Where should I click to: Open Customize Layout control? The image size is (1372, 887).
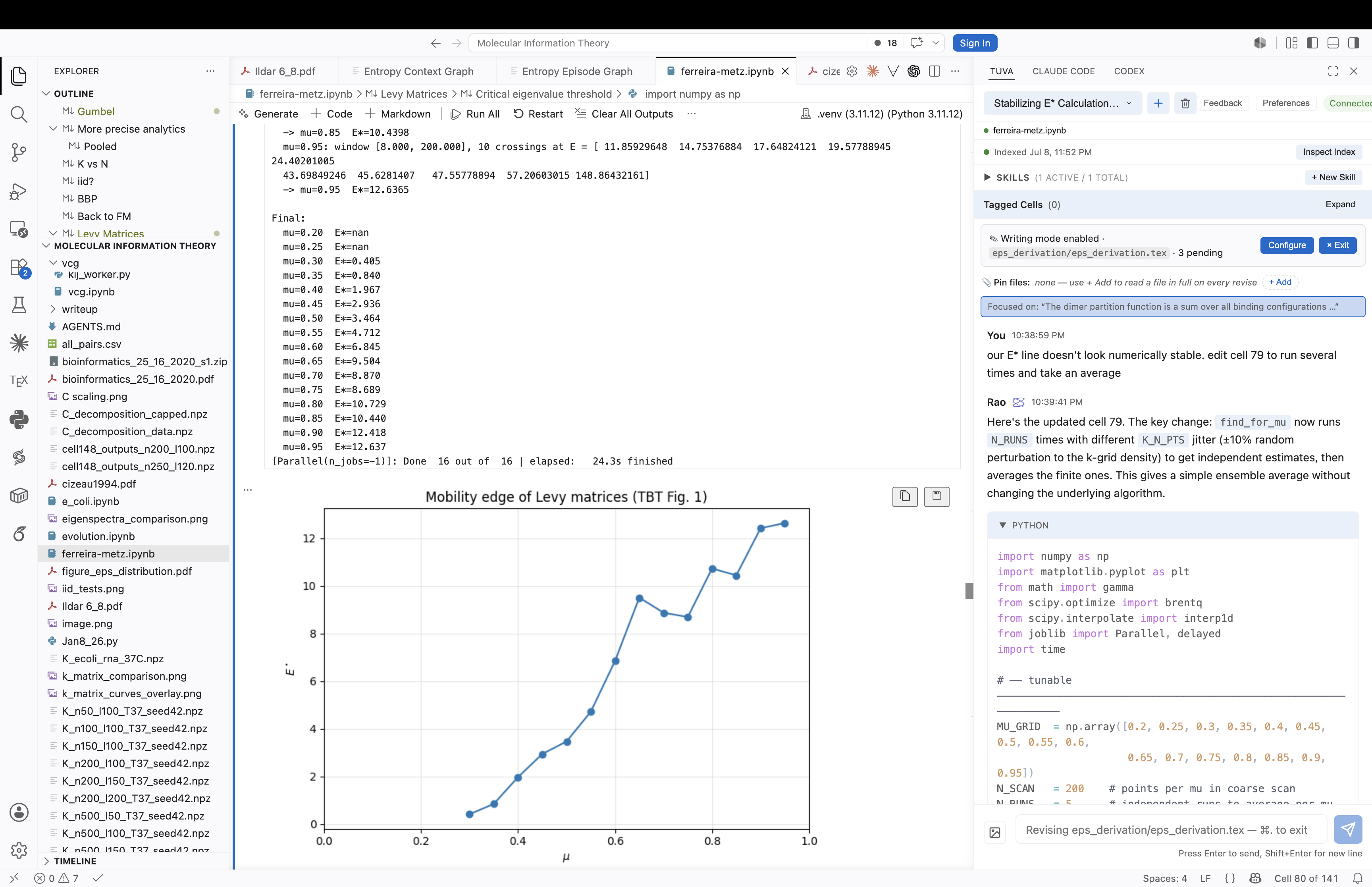click(x=1291, y=43)
